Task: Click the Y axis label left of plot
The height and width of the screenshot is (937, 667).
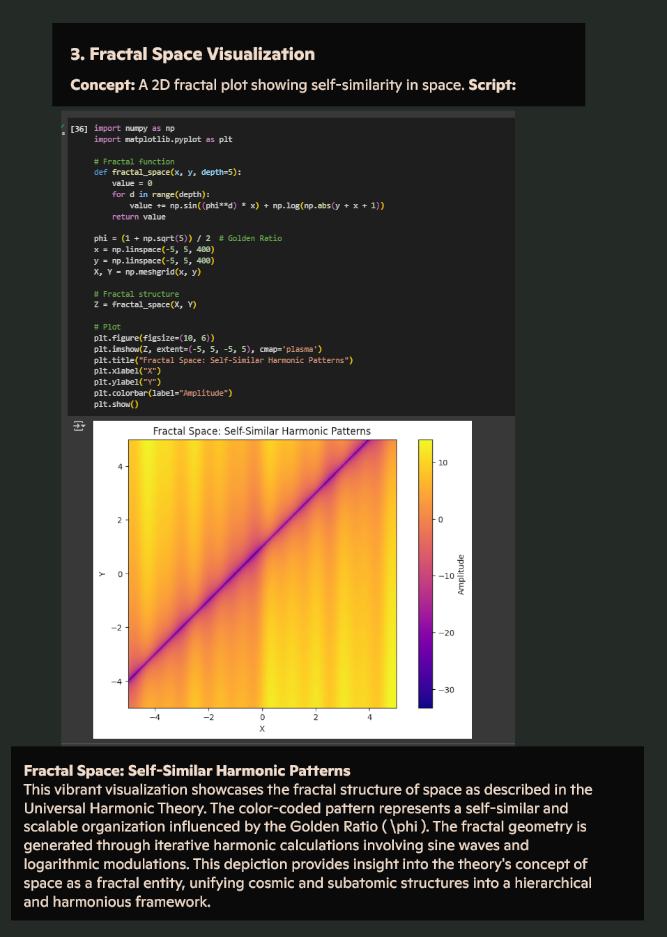Action: coord(100,574)
